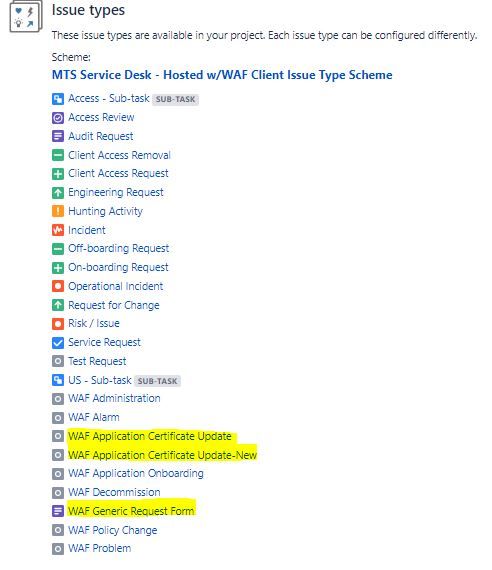Click SUB-TASK badge next to US - Sub-task
492x570 pixels.
tap(157, 381)
